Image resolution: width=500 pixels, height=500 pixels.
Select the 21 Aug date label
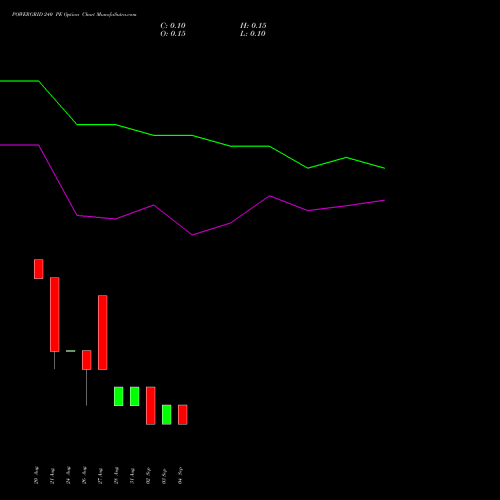coord(52,476)
